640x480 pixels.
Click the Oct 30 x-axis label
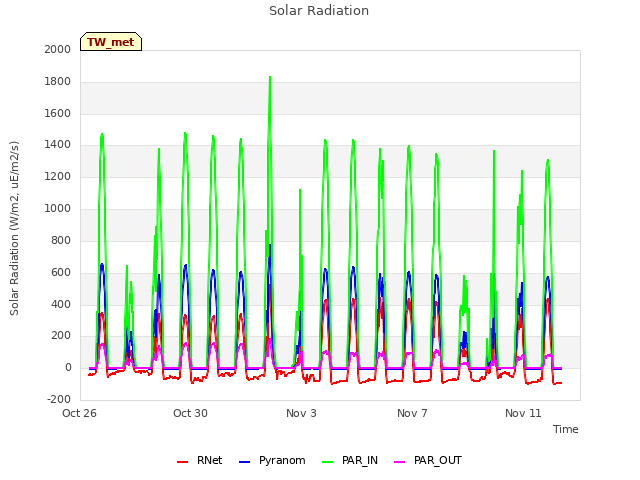[190, 413]
